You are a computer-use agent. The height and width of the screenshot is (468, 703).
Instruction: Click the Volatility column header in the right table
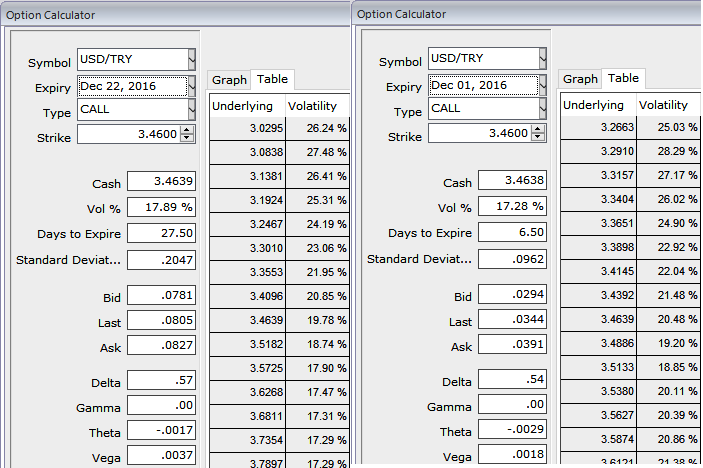tap(664, 105)
